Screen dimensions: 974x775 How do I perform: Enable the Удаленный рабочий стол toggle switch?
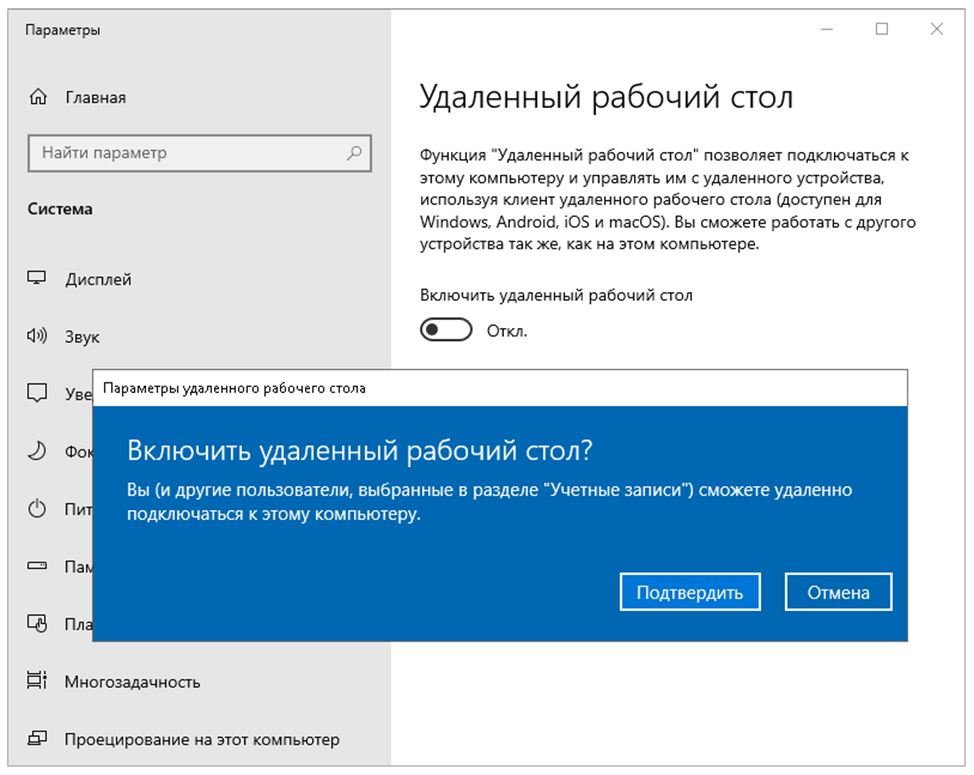[x=445, y=331]
